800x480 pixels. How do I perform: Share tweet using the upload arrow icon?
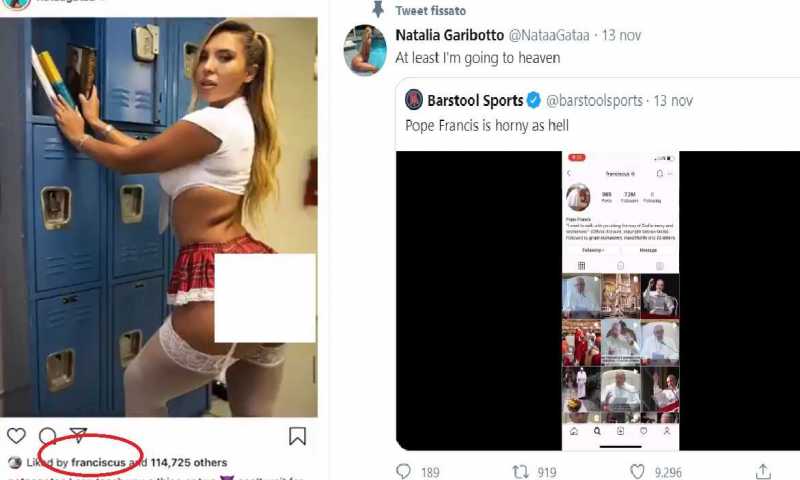(763, 472)
